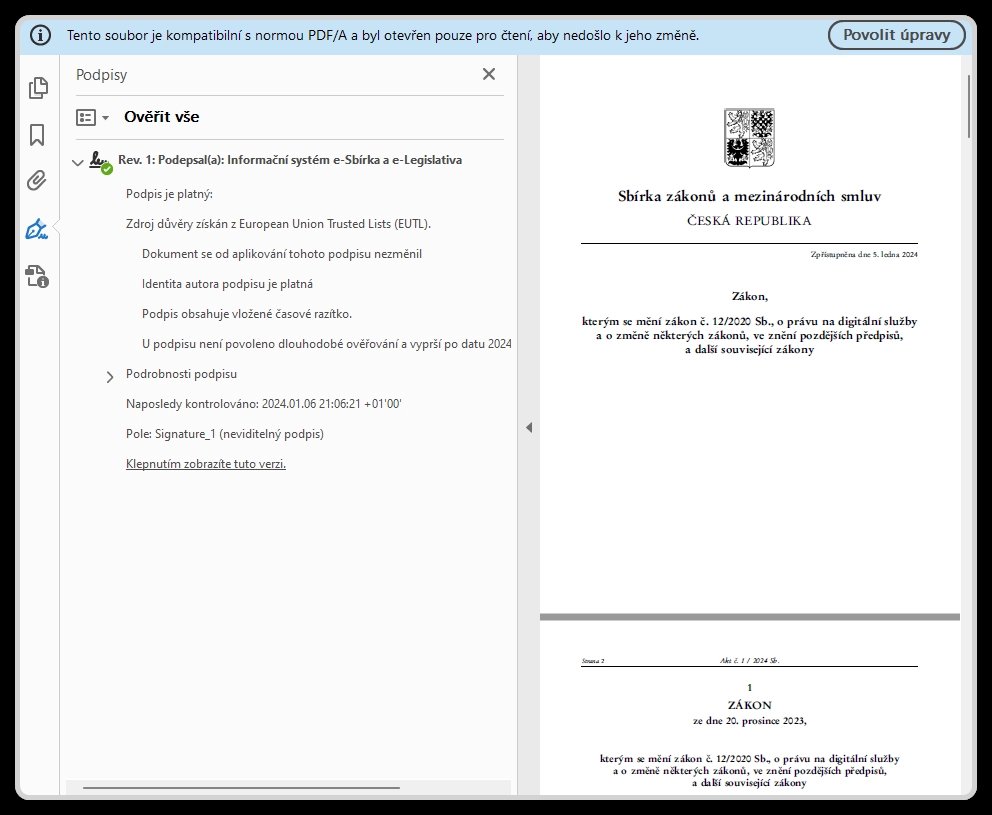Image resolution: width=992 pixels, height=815 pixels.
Task: Expand Podrobnosti podpisu details
Action: pyautogui.click(x=110, y=377)
